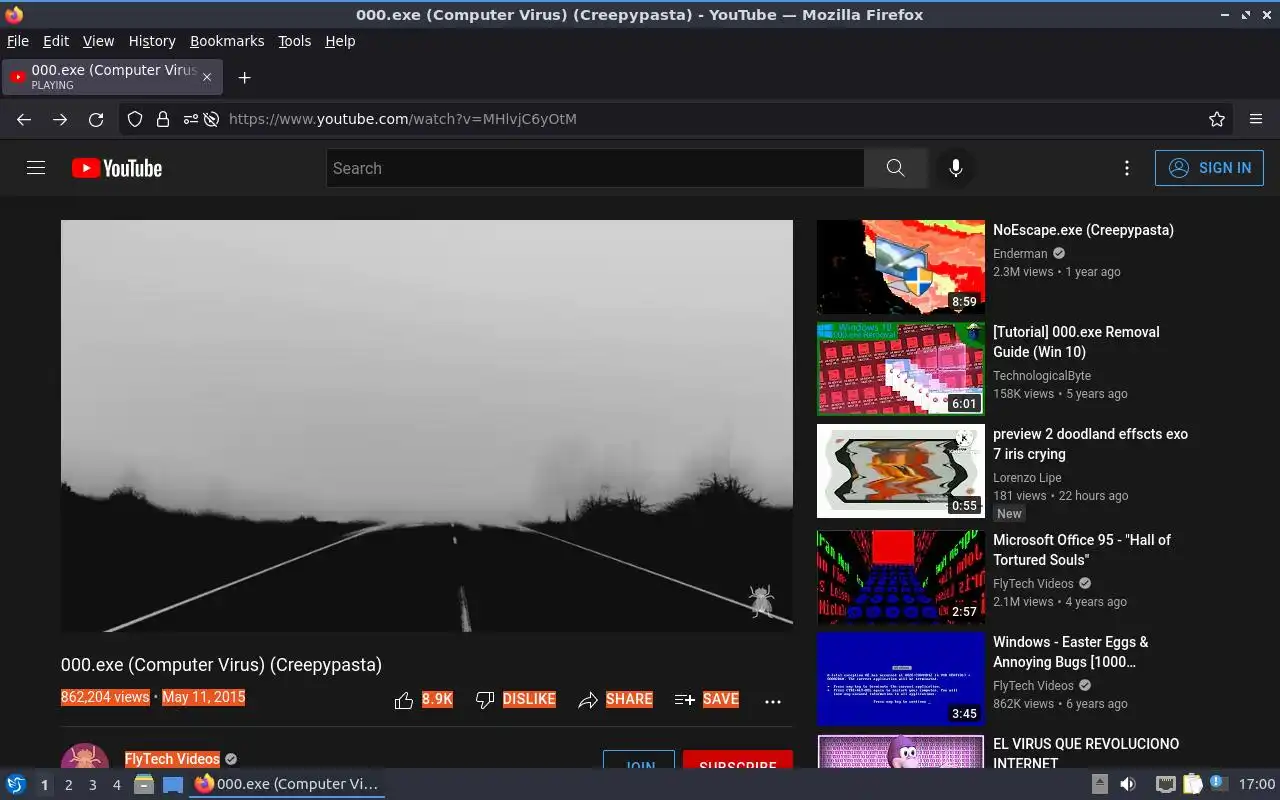Click the site security padlock icon
Screen dimensions: 1280x800
163,119
